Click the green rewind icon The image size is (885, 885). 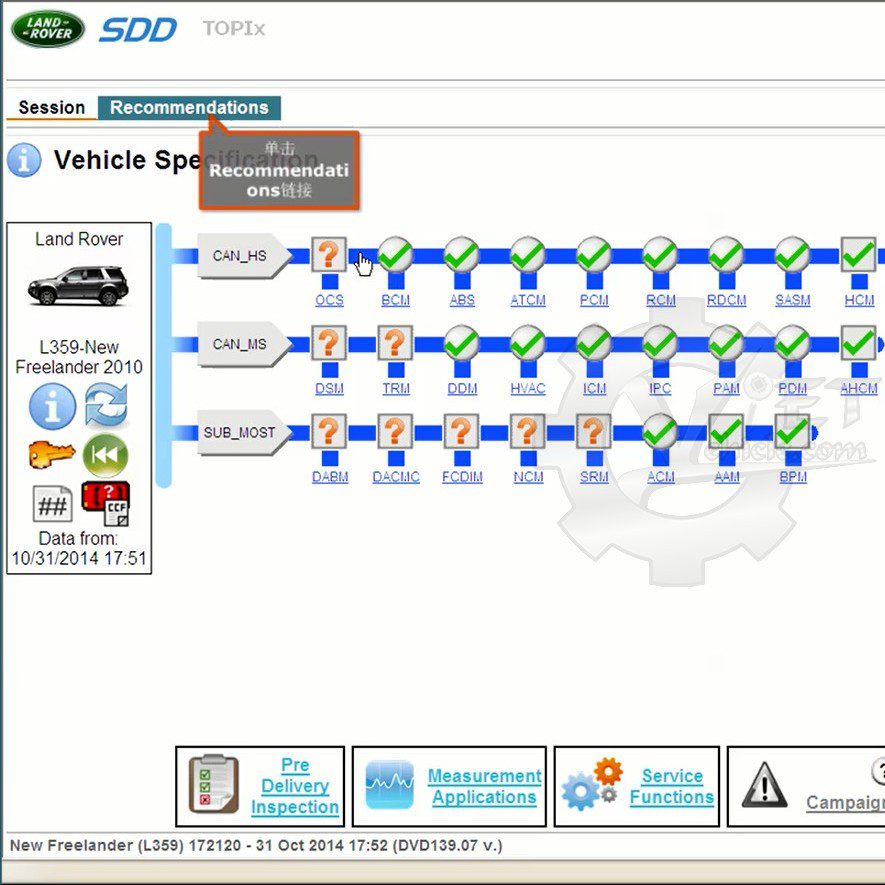pos(106,455)
